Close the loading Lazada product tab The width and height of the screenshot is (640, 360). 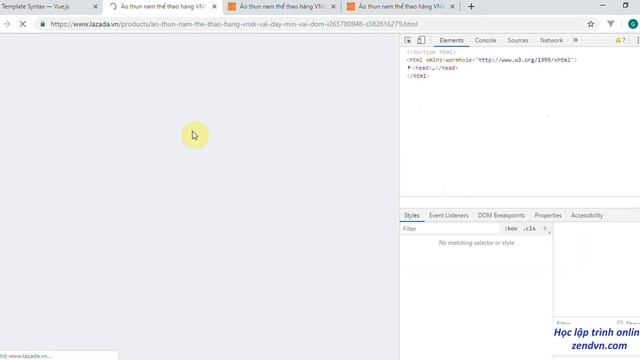214,7
